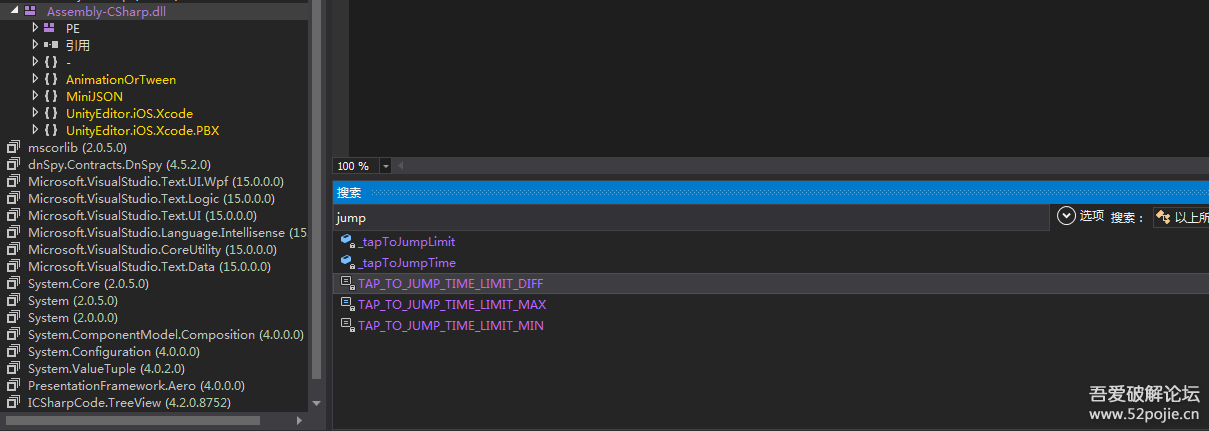Expand the AnimationOrTween namespace
1209x431 pixels.
36,80
